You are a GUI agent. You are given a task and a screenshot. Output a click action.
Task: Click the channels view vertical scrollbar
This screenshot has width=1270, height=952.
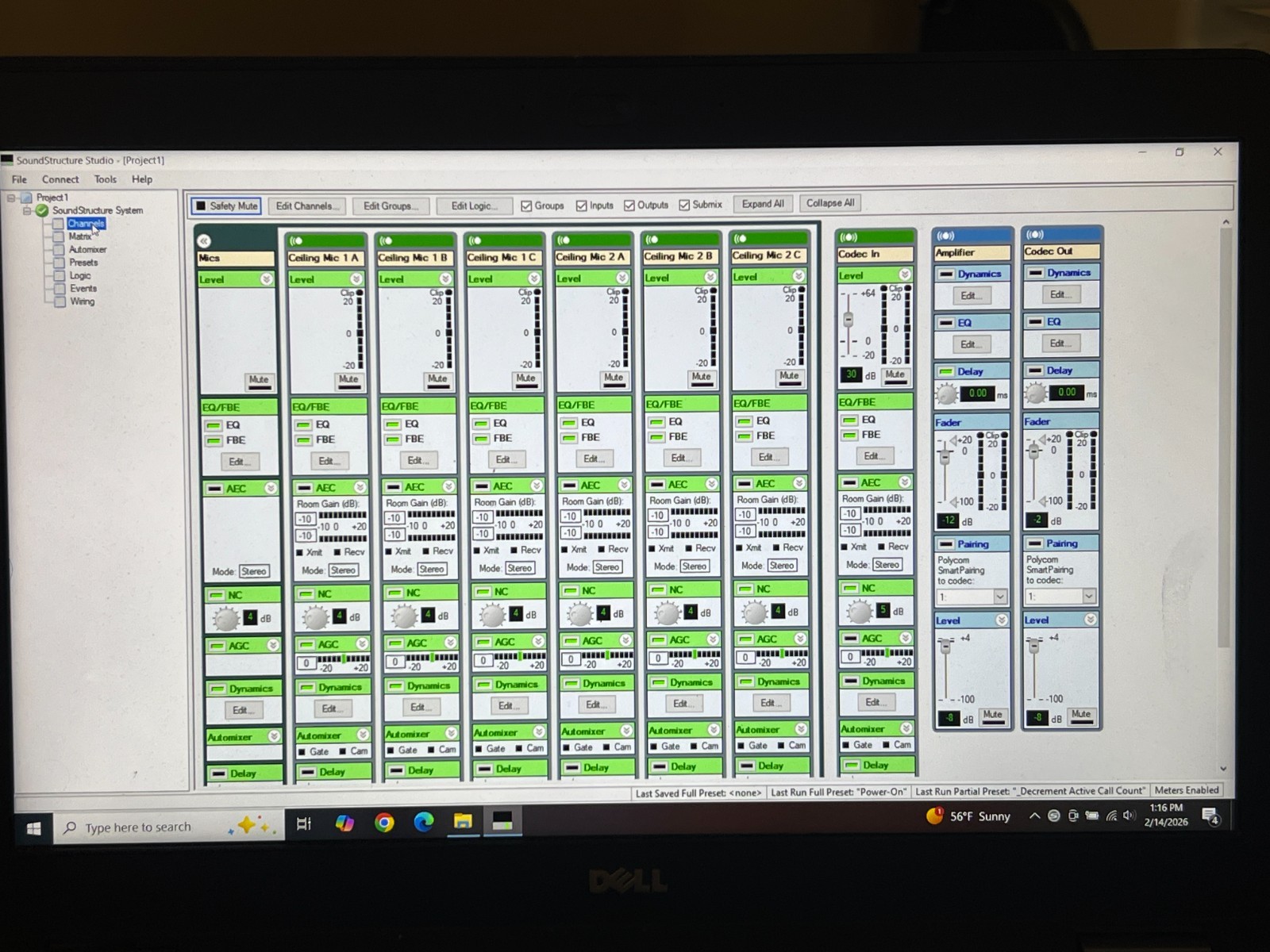(1224, 436)
